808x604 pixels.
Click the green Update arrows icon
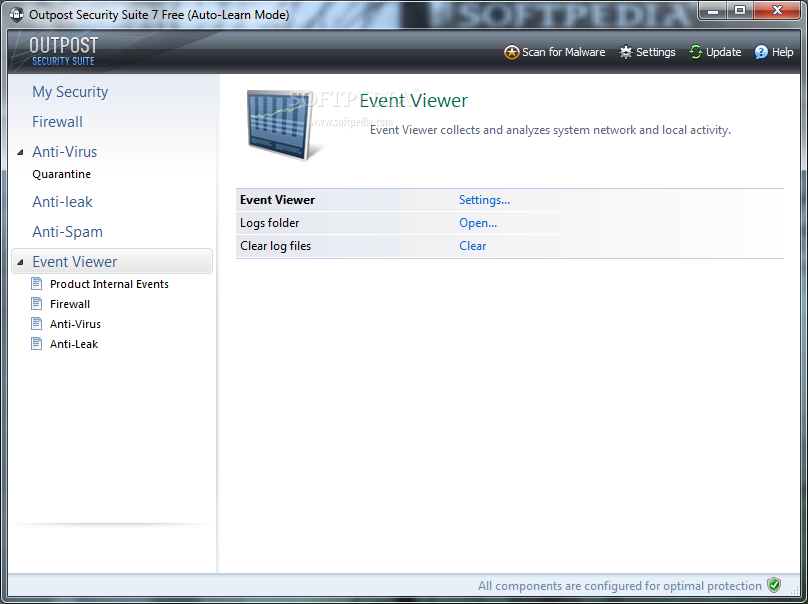[x=696, y=52]
